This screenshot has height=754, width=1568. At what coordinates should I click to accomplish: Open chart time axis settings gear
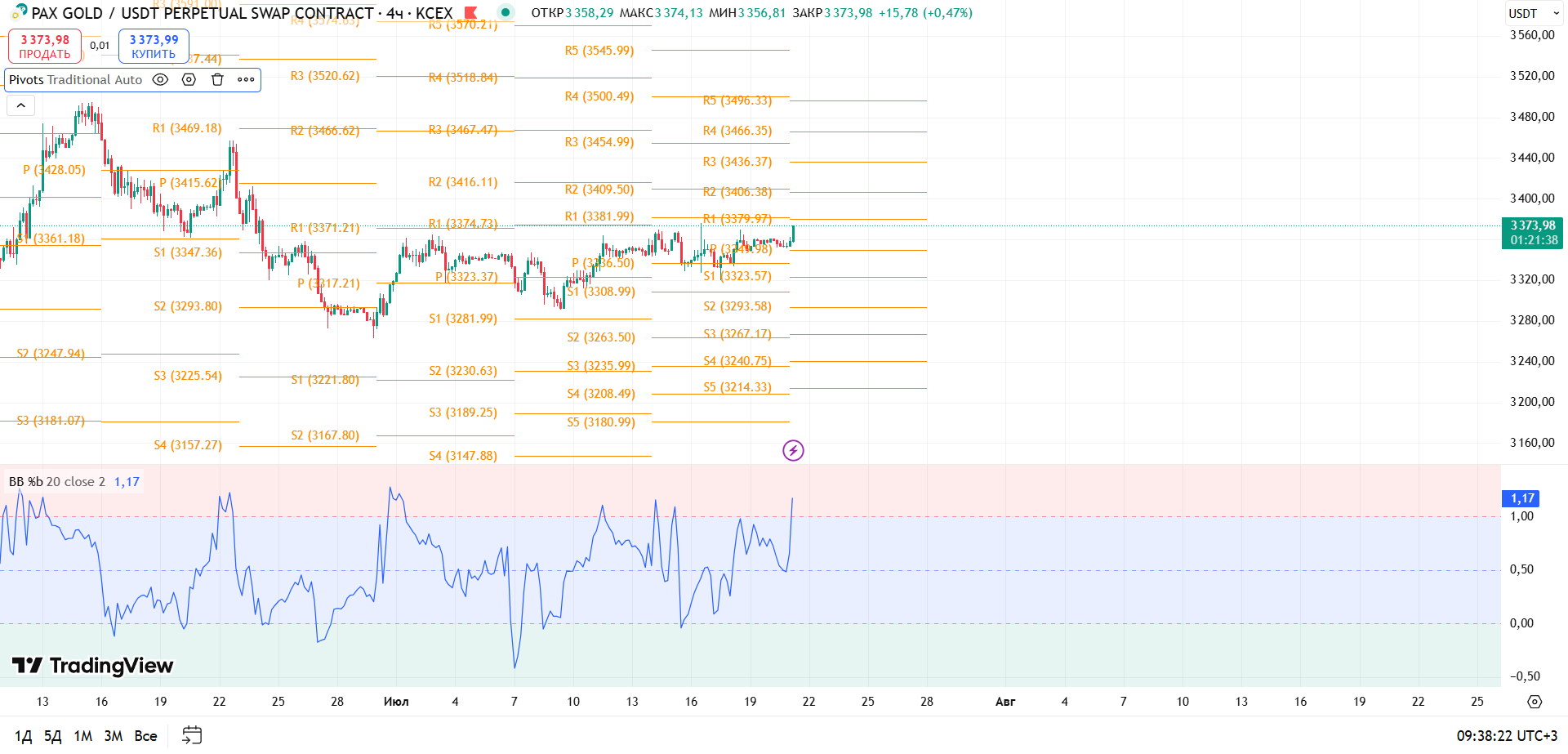[x=1535, y=702]
